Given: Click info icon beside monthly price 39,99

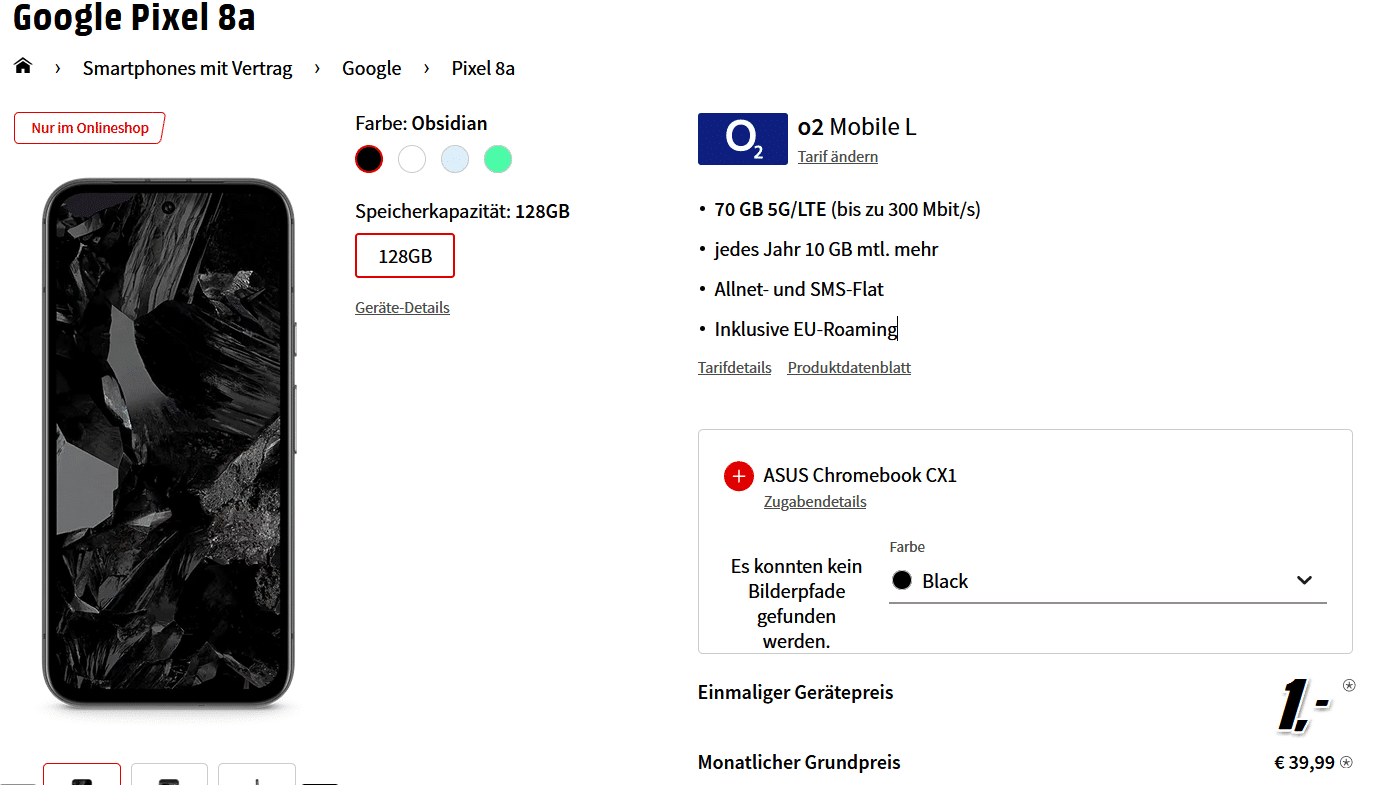Looking at the screenshot, I should click(1347, 763).
